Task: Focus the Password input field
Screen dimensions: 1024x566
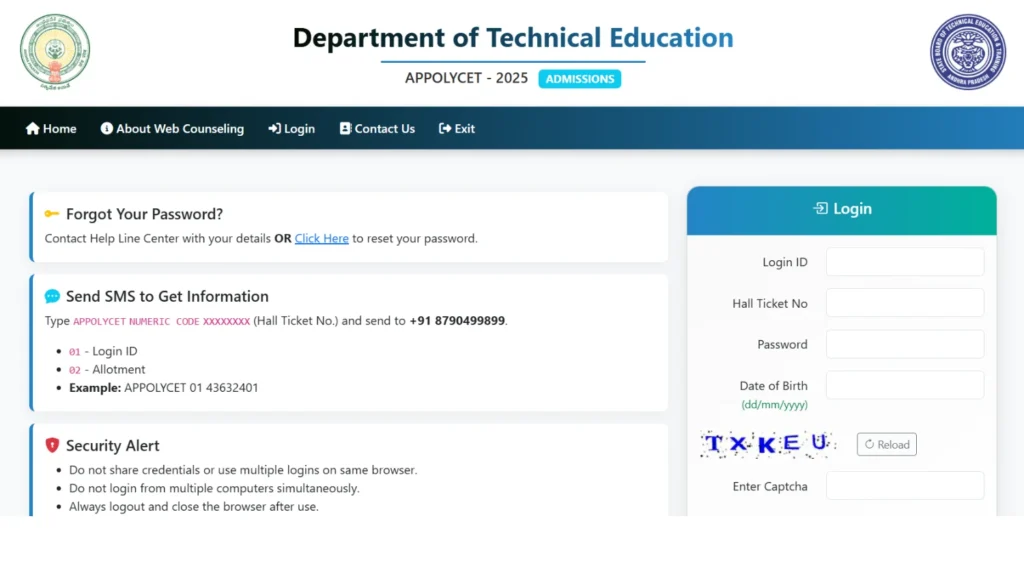Action: (905, 344)
